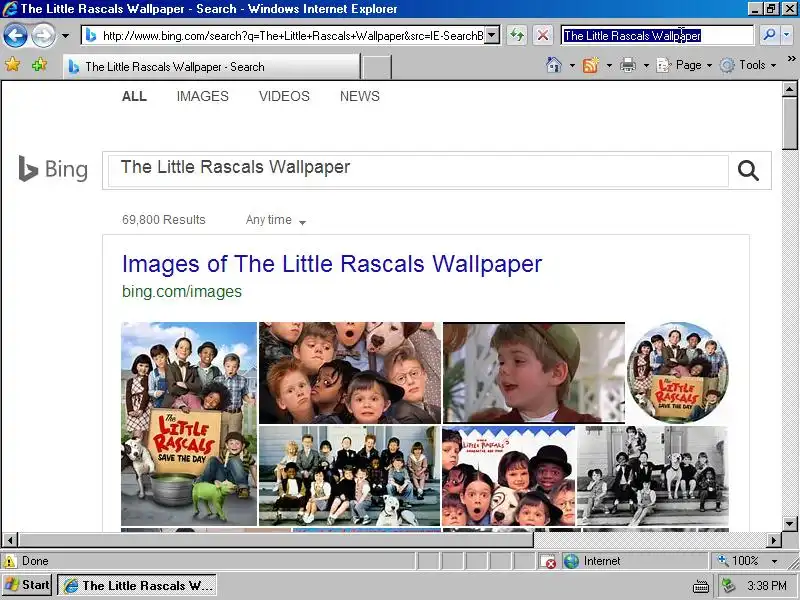Stop loading with the red X icon
This screenshot has width=800, height=600.
(x=543, y=35)
